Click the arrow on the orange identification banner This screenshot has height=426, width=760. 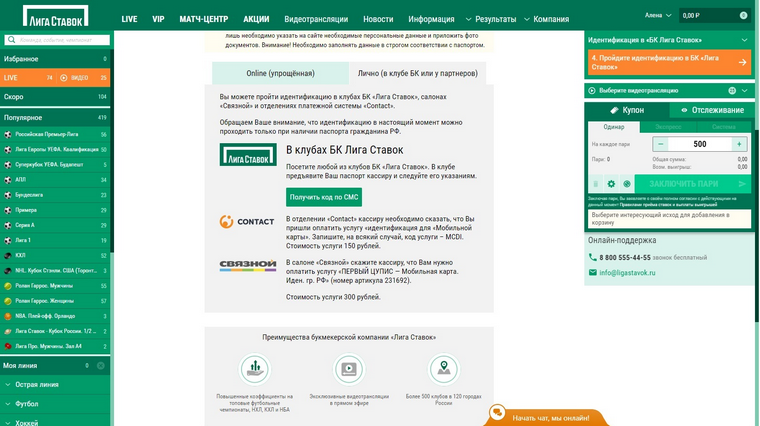point(742,63)
